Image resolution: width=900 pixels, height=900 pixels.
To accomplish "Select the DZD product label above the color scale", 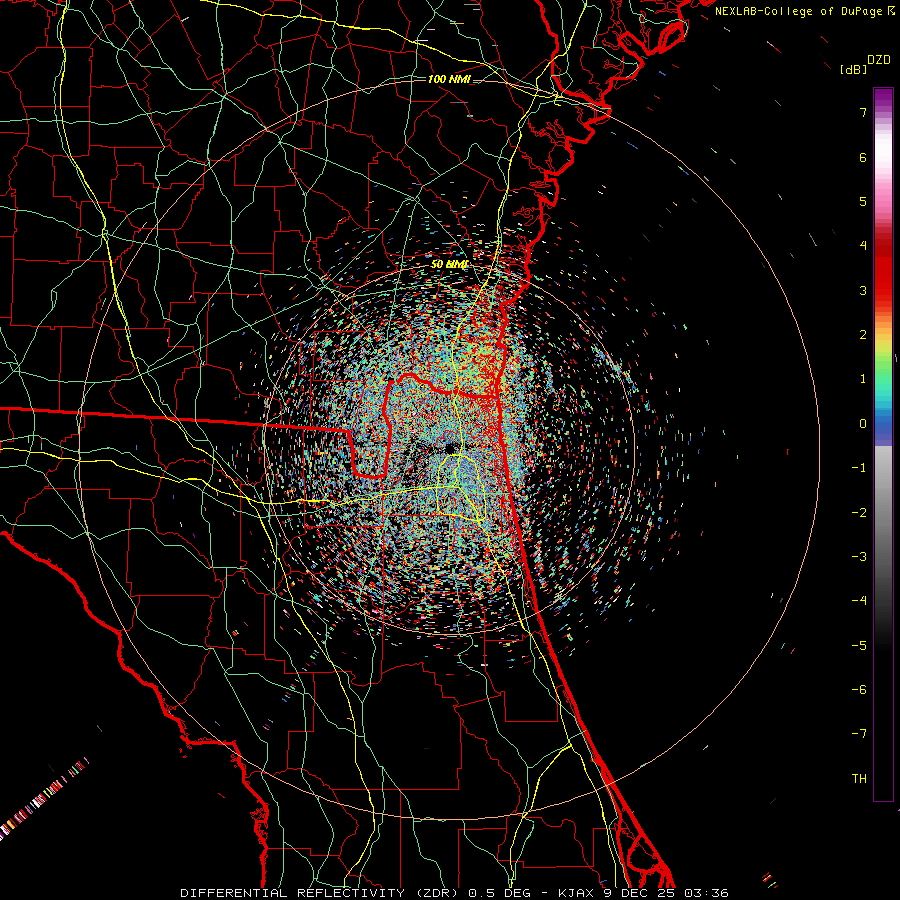I will (x=879, y=60).
